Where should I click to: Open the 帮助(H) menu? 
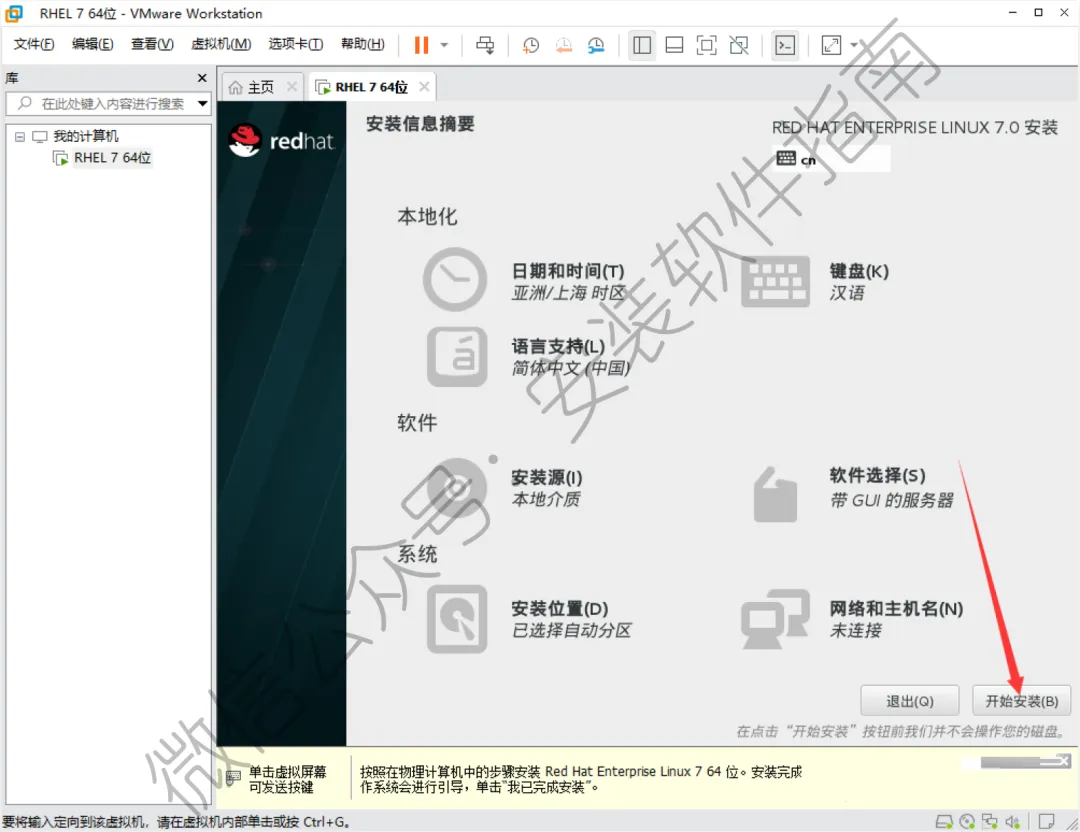point(363,44)
